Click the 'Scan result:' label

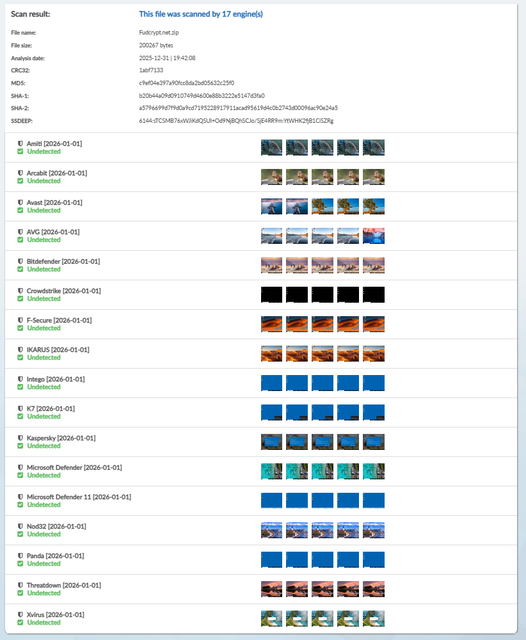(x=31, y=14)
